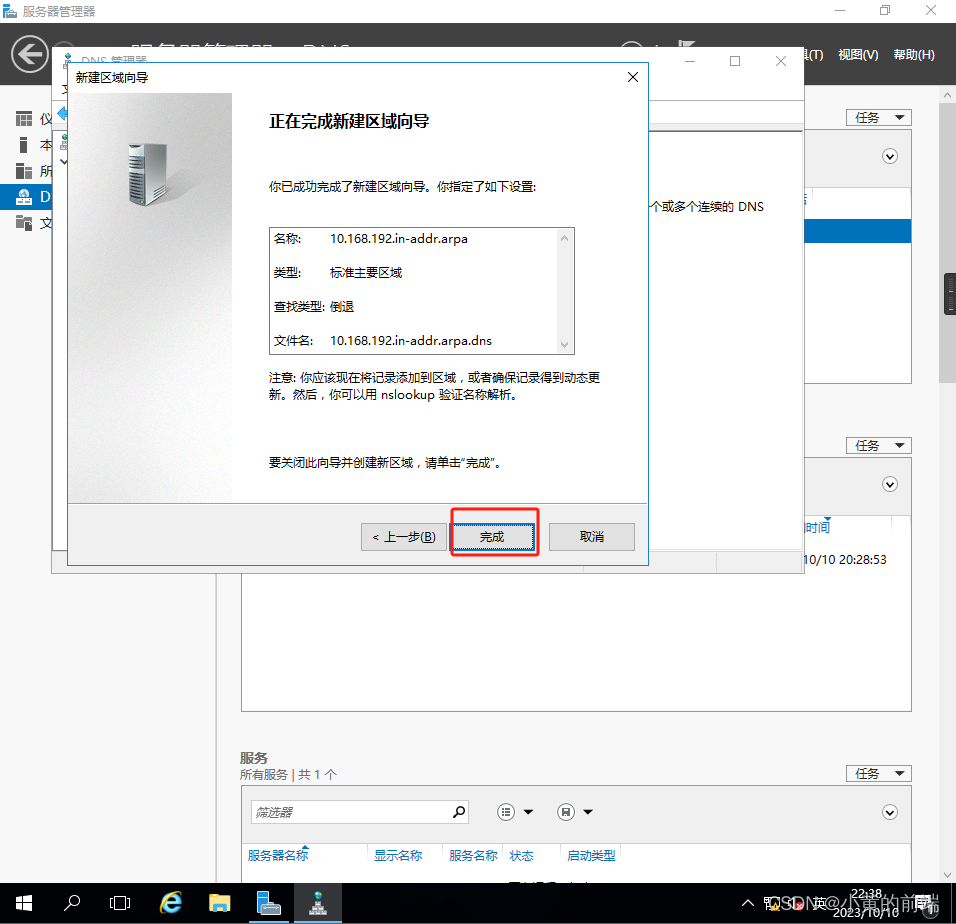Select the dashboard icon in the sidebar
956x924 pixels.
click(24, 119)
